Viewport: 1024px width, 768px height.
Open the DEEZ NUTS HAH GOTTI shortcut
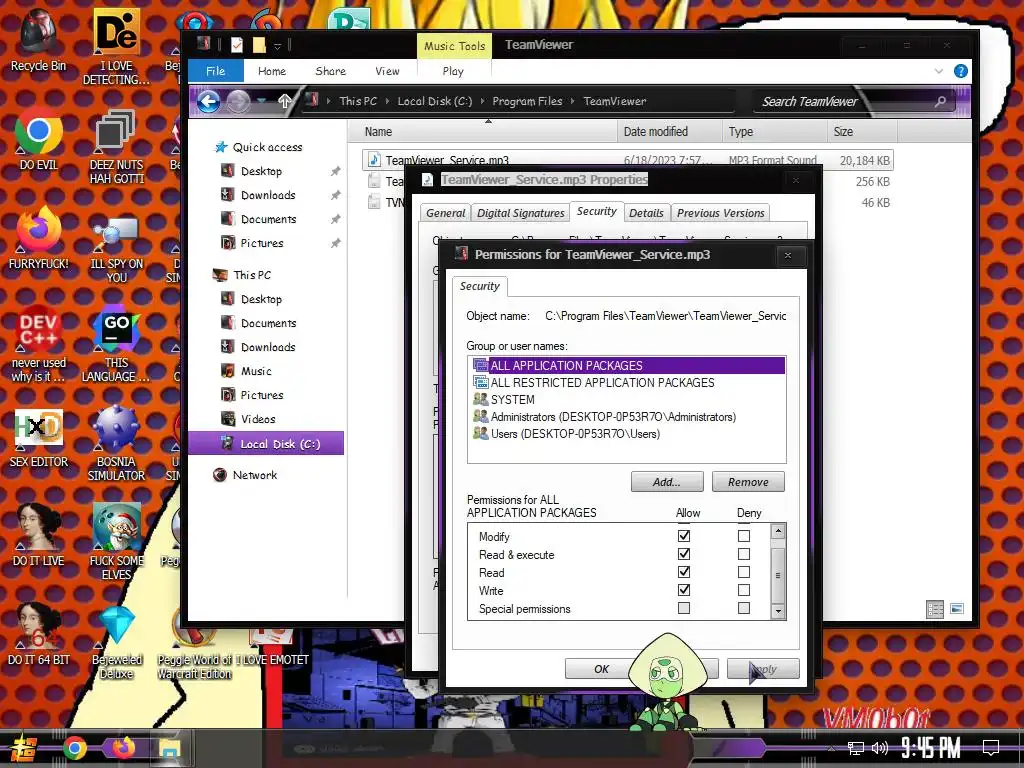point(116,147)
